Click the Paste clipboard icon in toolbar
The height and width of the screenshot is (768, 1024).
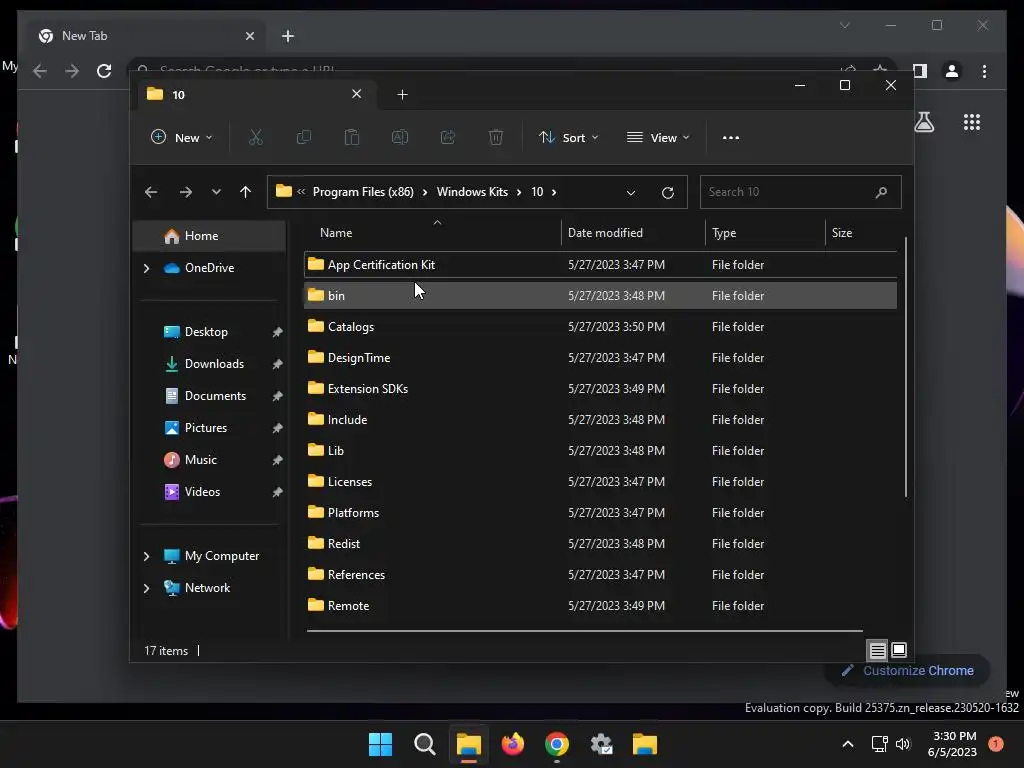click(x=351, y=137)
